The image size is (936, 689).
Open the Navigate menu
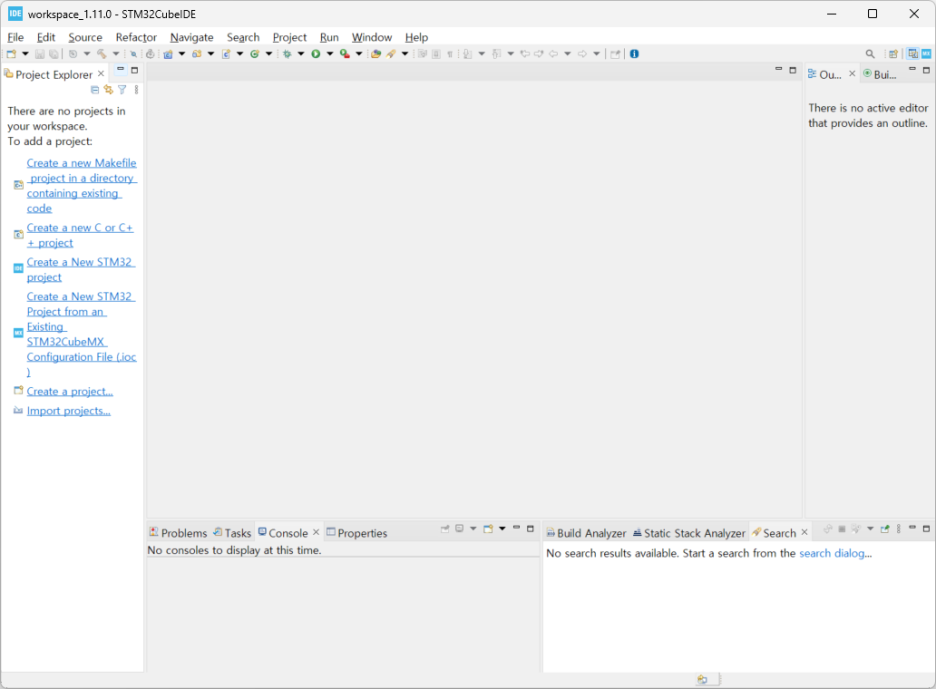192,37
